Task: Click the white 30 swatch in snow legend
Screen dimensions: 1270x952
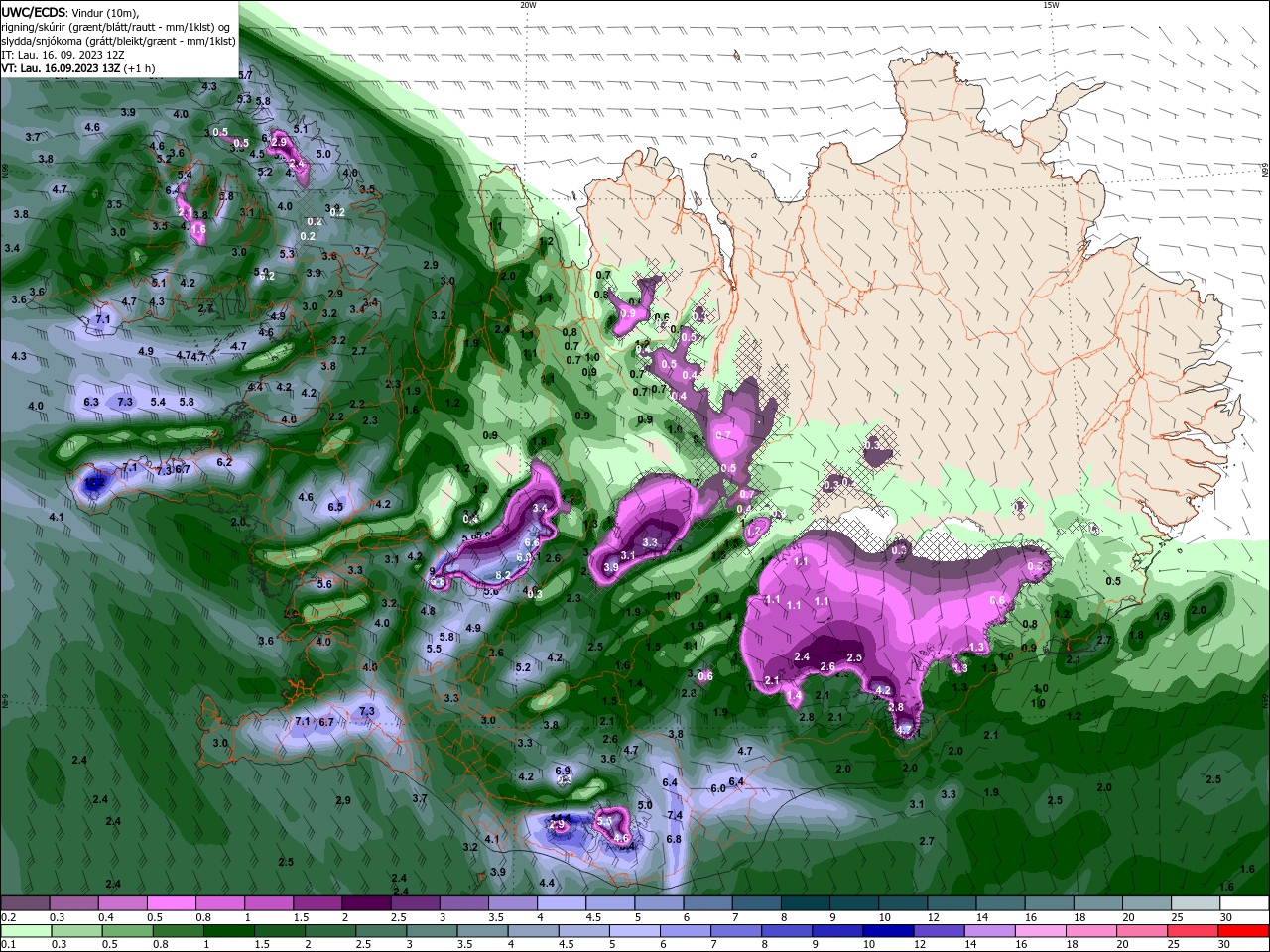Action: [1245, 903]
